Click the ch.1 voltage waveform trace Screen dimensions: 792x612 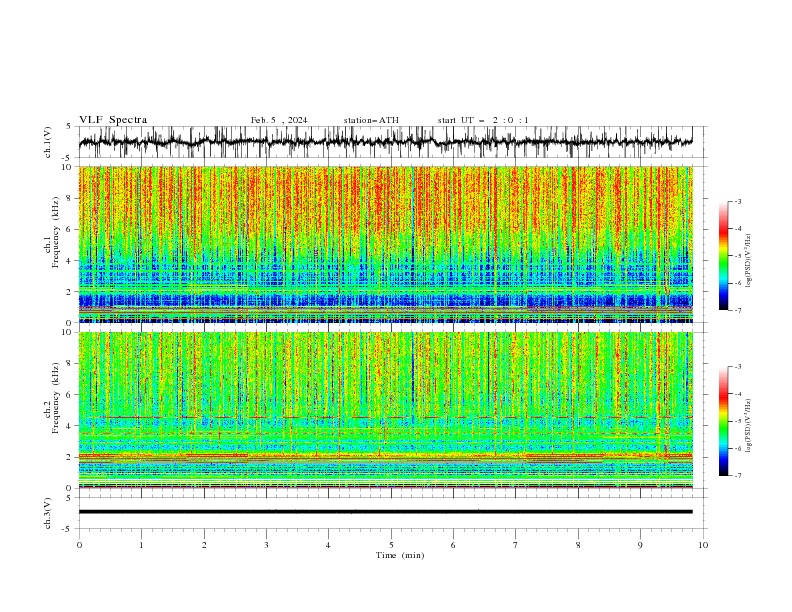(385, 142)
